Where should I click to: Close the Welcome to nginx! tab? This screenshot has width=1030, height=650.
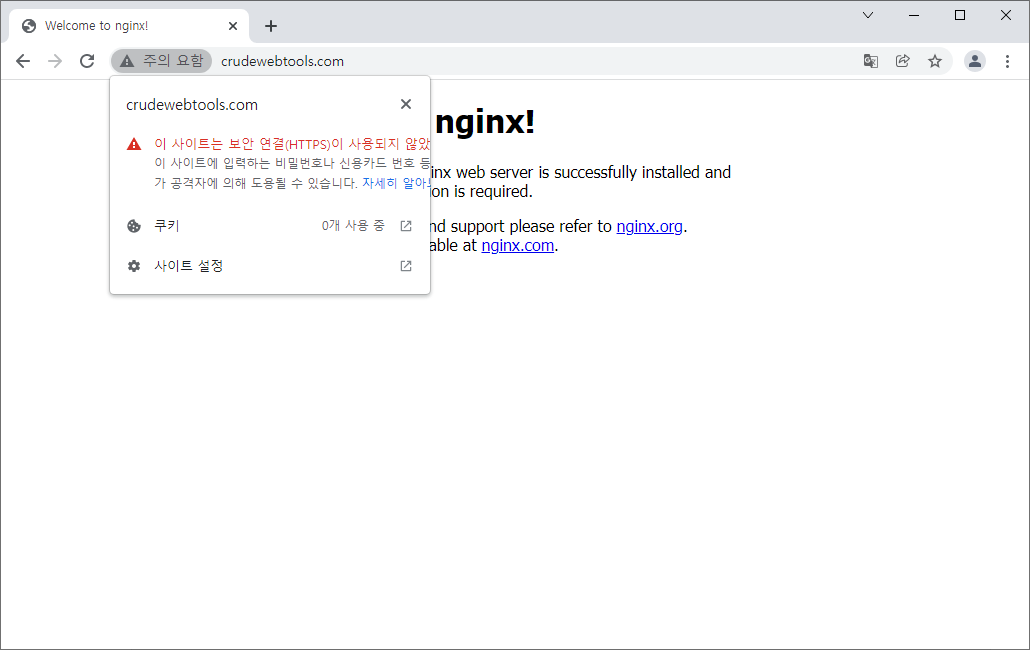pyautogui.click(x=233, y=26)
